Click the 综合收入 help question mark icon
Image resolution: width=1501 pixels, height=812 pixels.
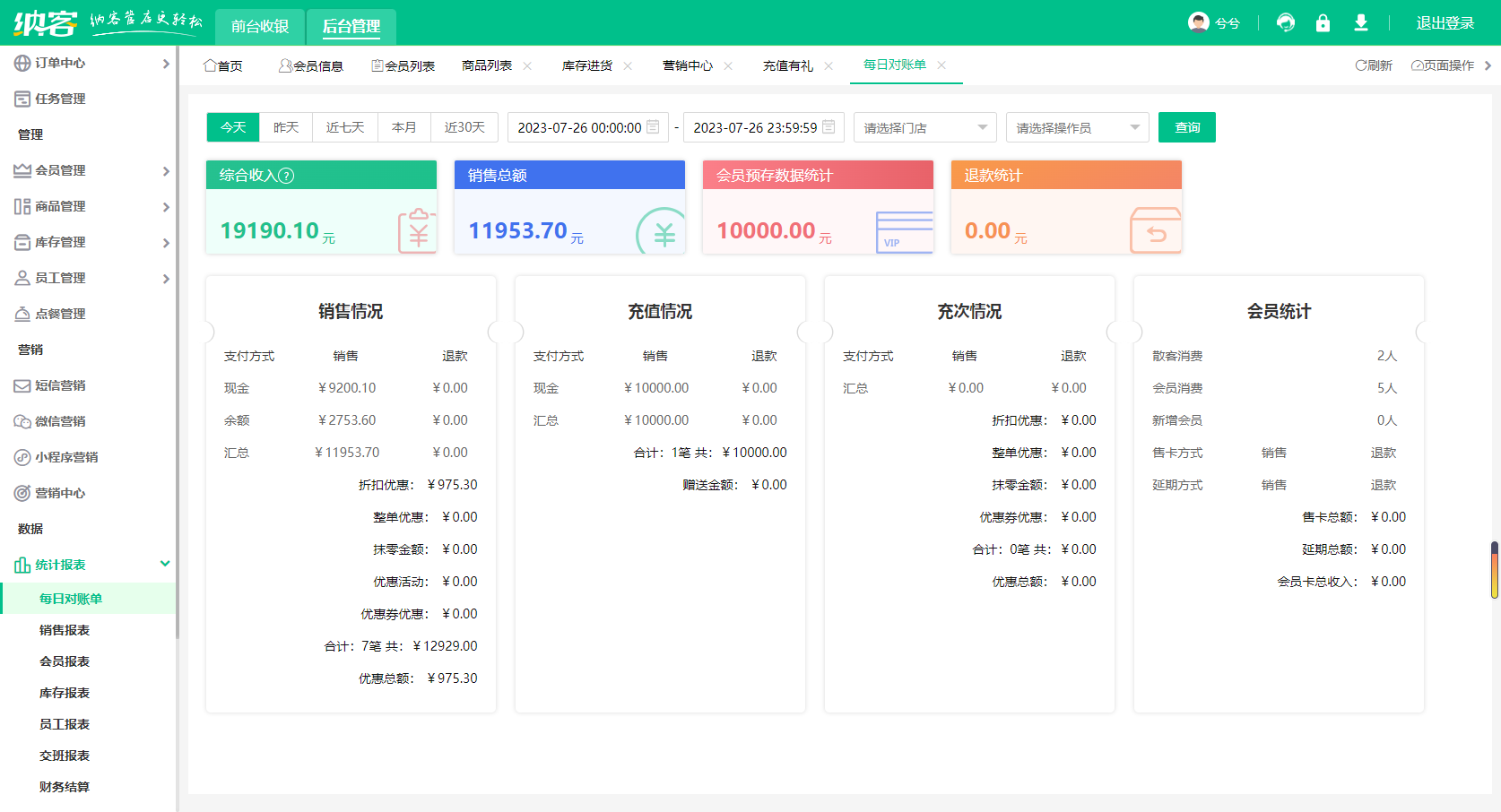285,175
